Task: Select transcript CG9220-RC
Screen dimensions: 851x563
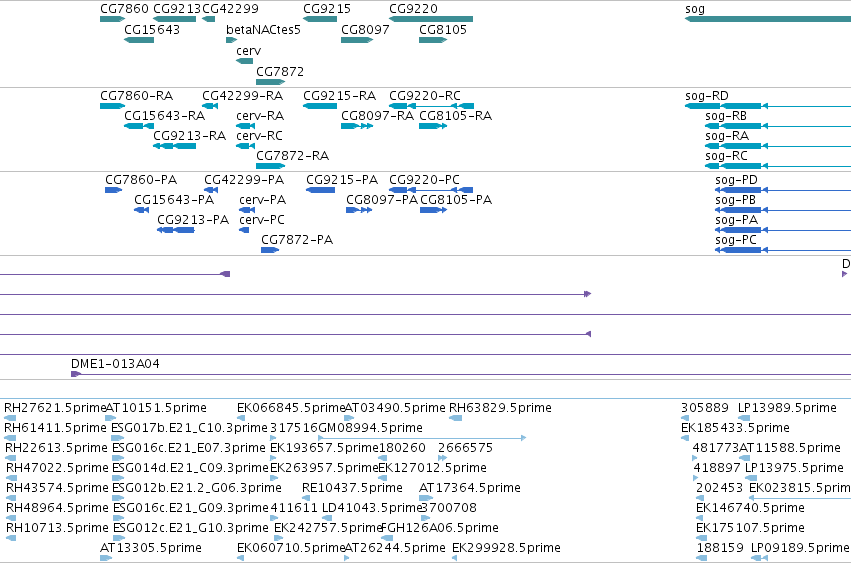Action: (431, 106)
